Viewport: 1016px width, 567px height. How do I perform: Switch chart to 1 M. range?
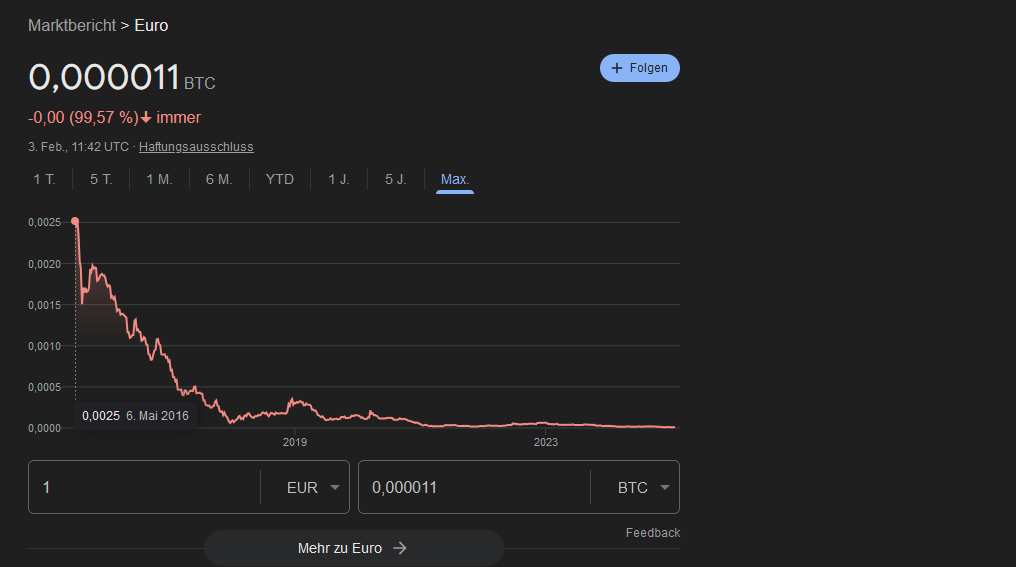point(159,180)
